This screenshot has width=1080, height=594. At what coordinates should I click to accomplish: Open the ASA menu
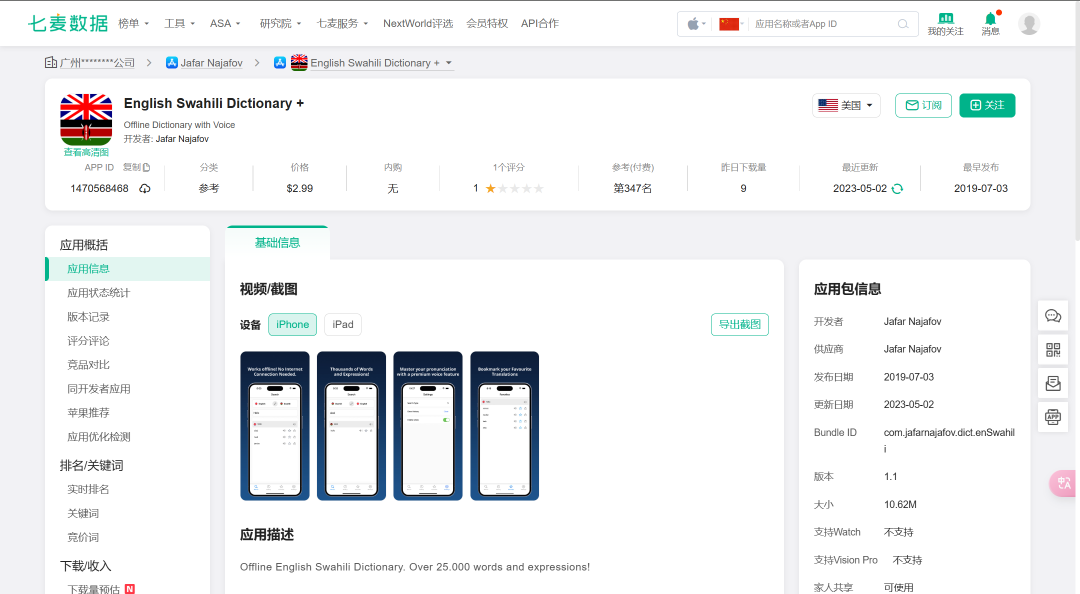pos(225,23)
